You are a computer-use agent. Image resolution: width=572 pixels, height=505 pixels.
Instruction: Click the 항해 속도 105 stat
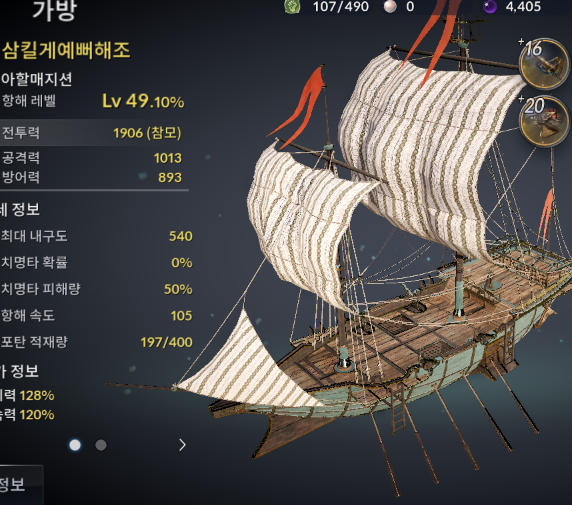pyautogui.click(x=96, y=316)
